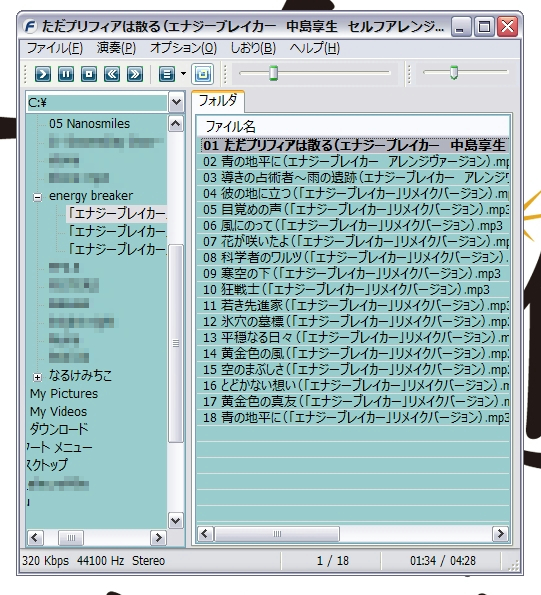Select track 01 ただプリフィアは散る

(x=352, y=146)
